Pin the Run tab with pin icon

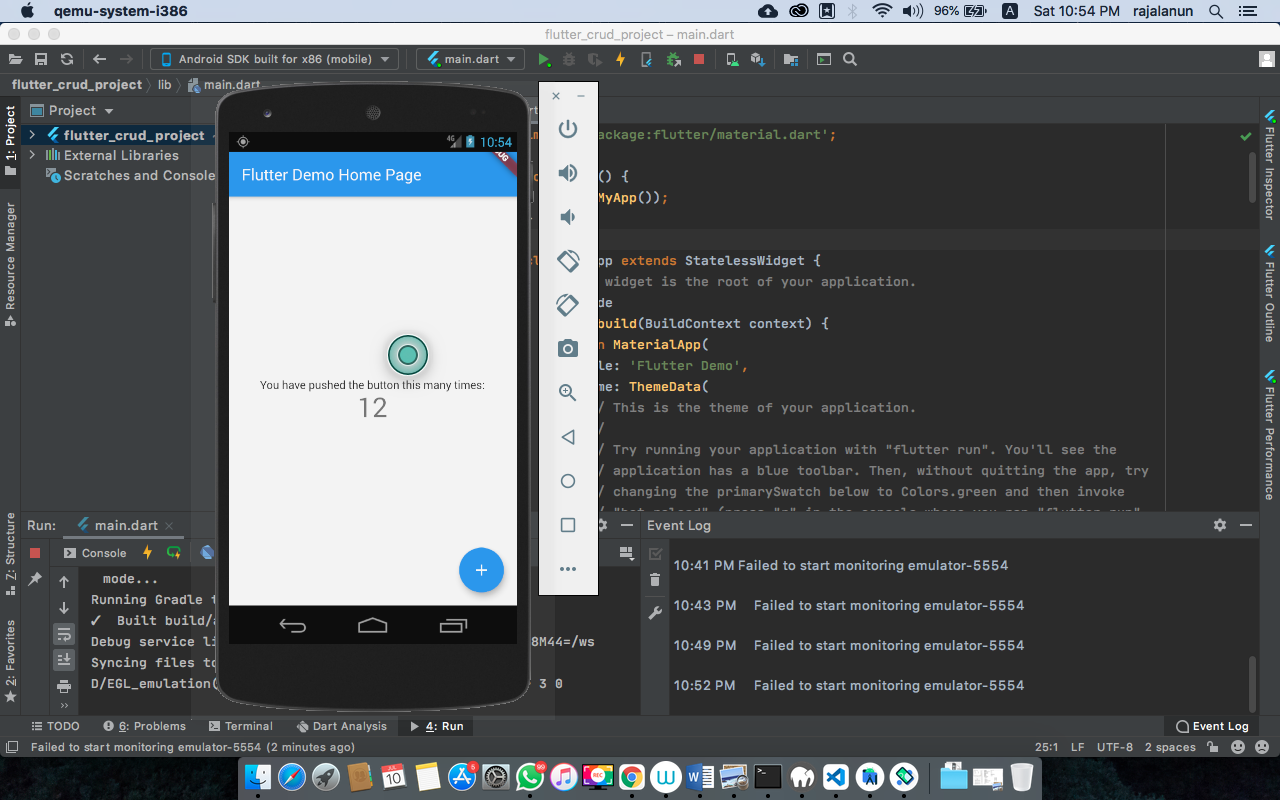click(35, 579)
